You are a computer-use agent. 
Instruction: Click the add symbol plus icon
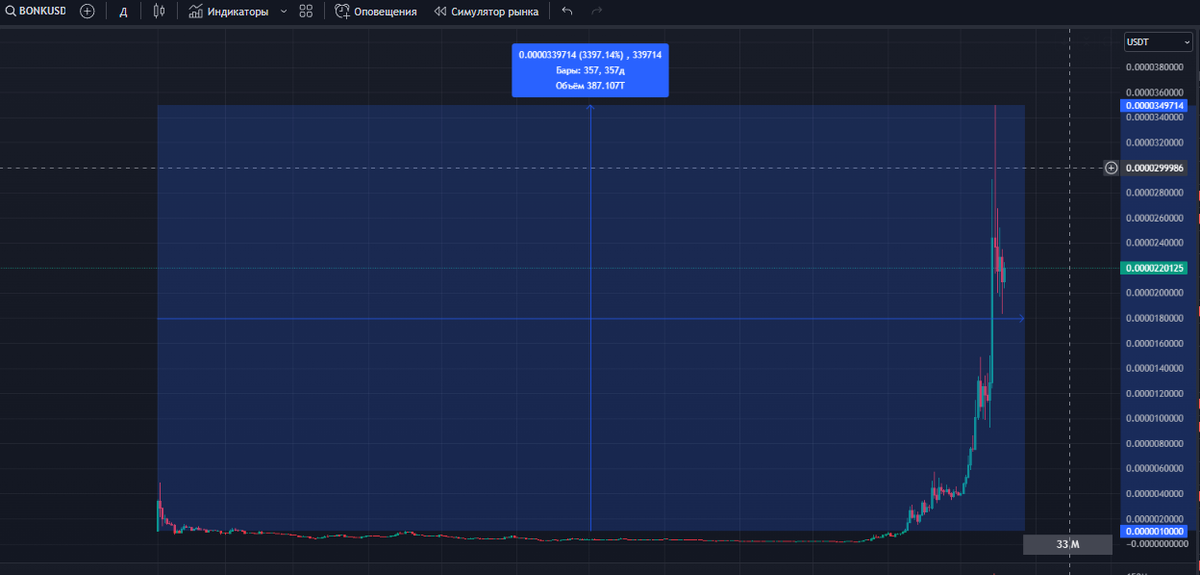click(x=87, y=12)
